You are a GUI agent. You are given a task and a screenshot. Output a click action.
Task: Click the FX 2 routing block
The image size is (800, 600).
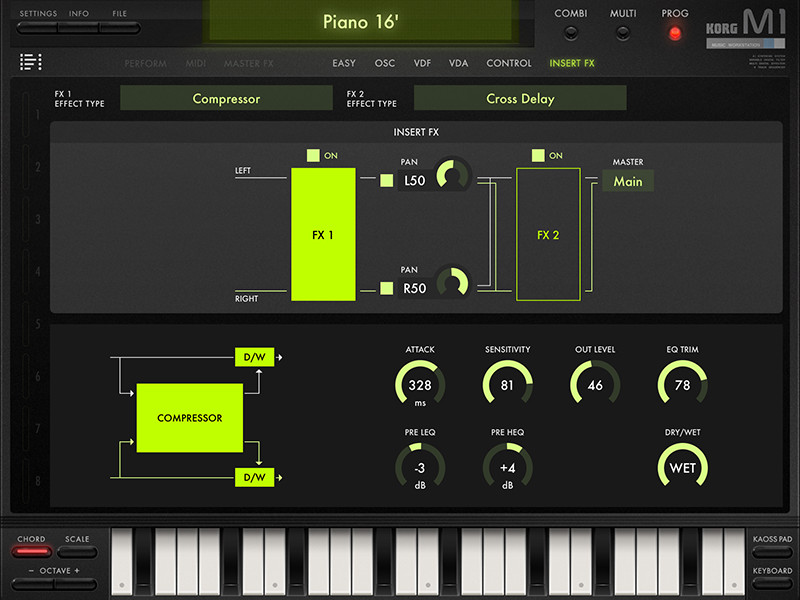(548, 234)
